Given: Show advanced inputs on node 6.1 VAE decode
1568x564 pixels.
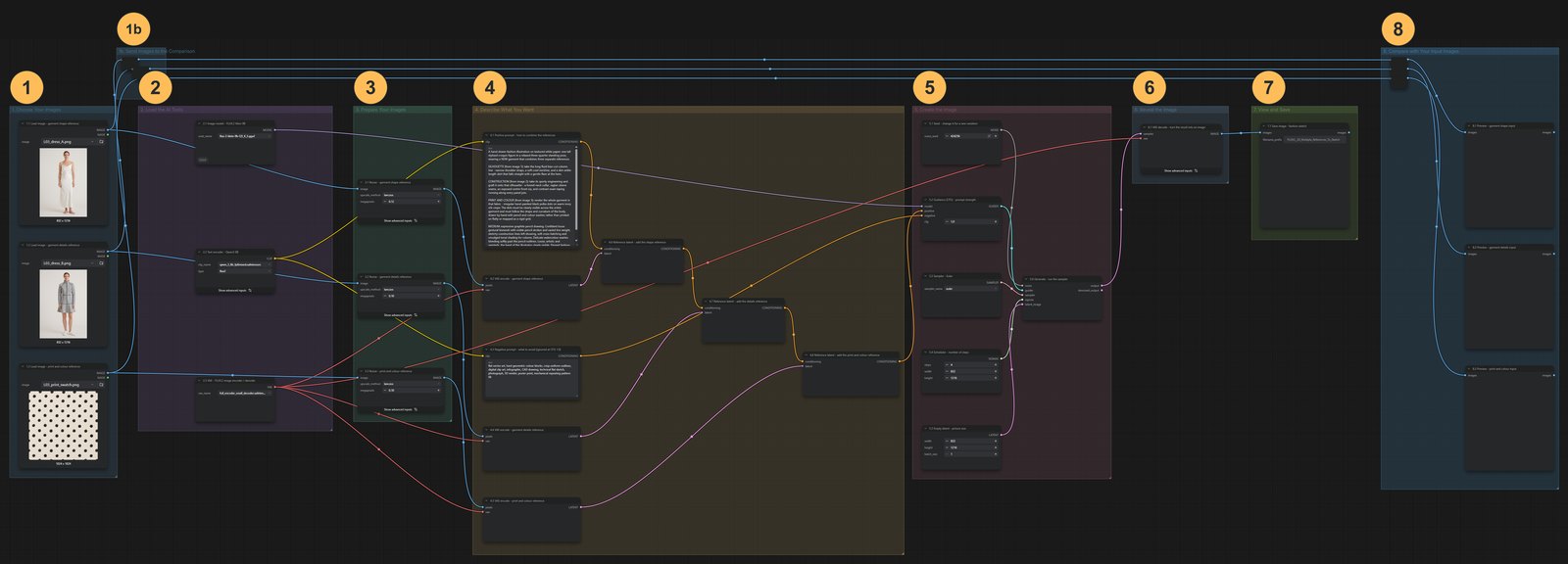Looking at the screenshot, I should 1180,170.
